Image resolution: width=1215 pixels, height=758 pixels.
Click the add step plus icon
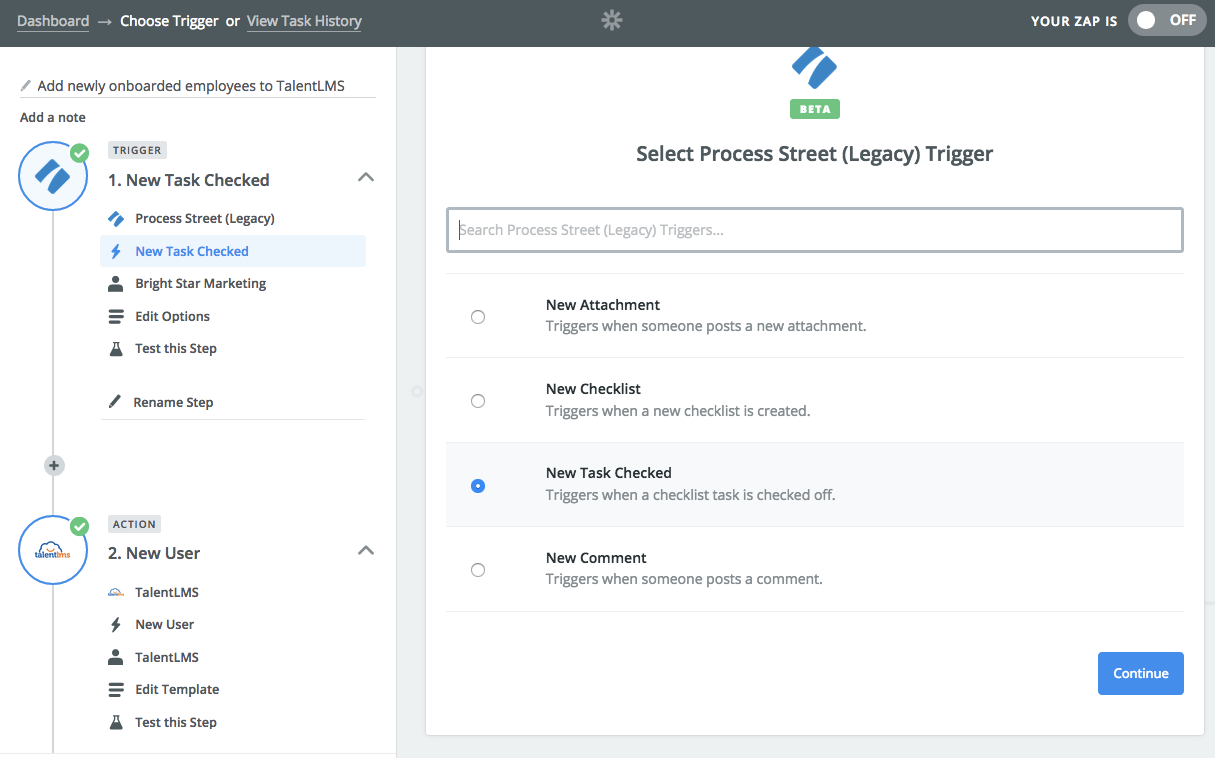pos(54,465)
